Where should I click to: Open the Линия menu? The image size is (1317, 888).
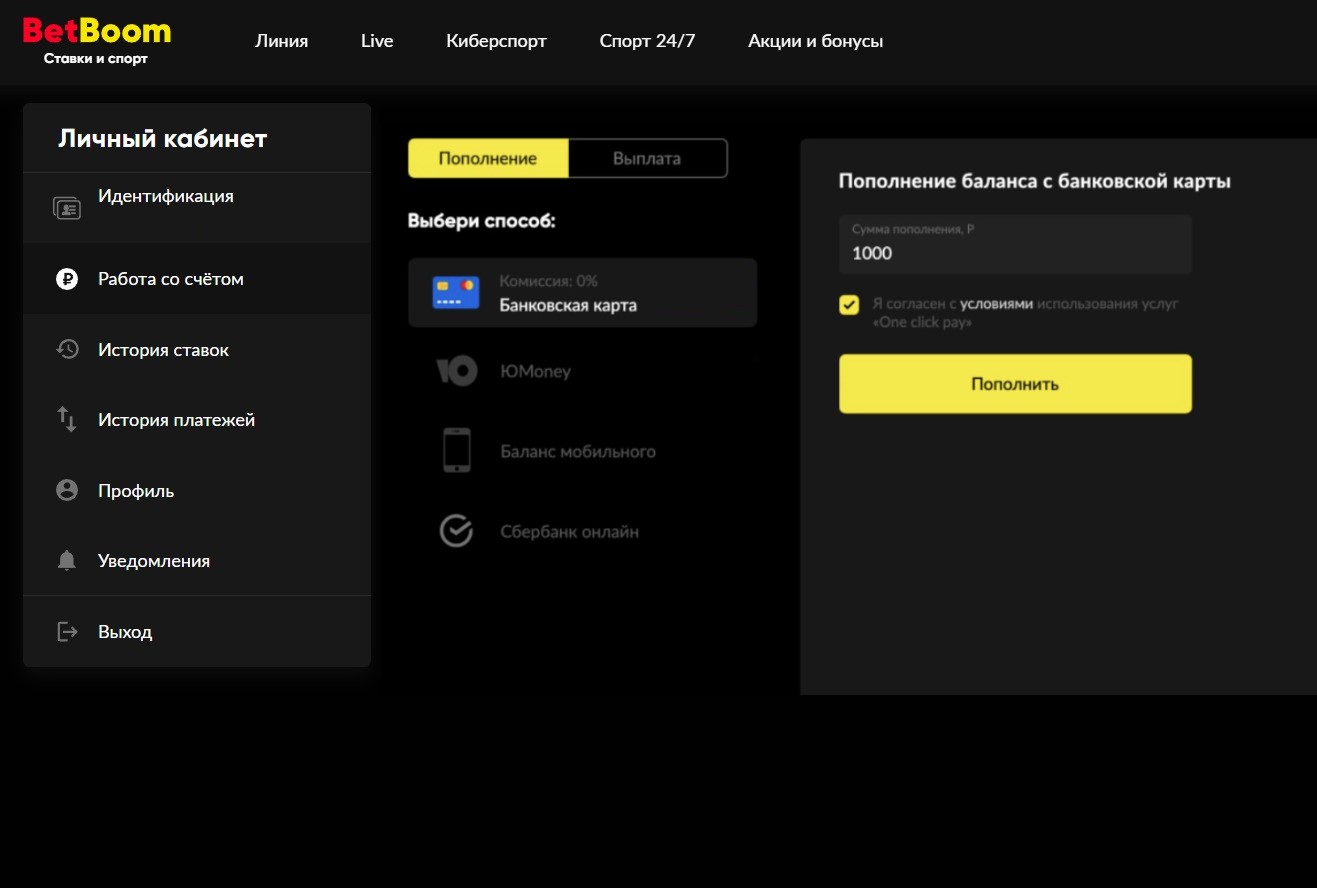click(x=282, y=41)
